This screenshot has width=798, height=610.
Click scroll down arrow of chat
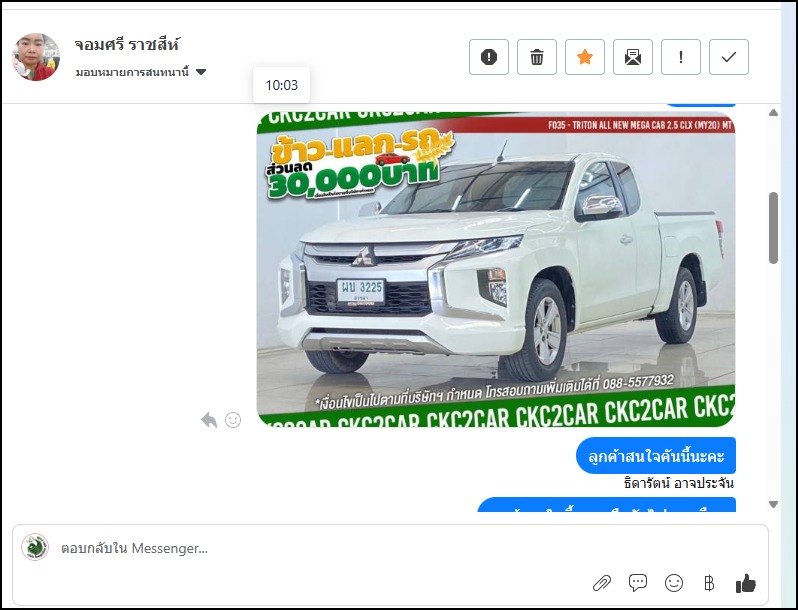tap(774, 505)
